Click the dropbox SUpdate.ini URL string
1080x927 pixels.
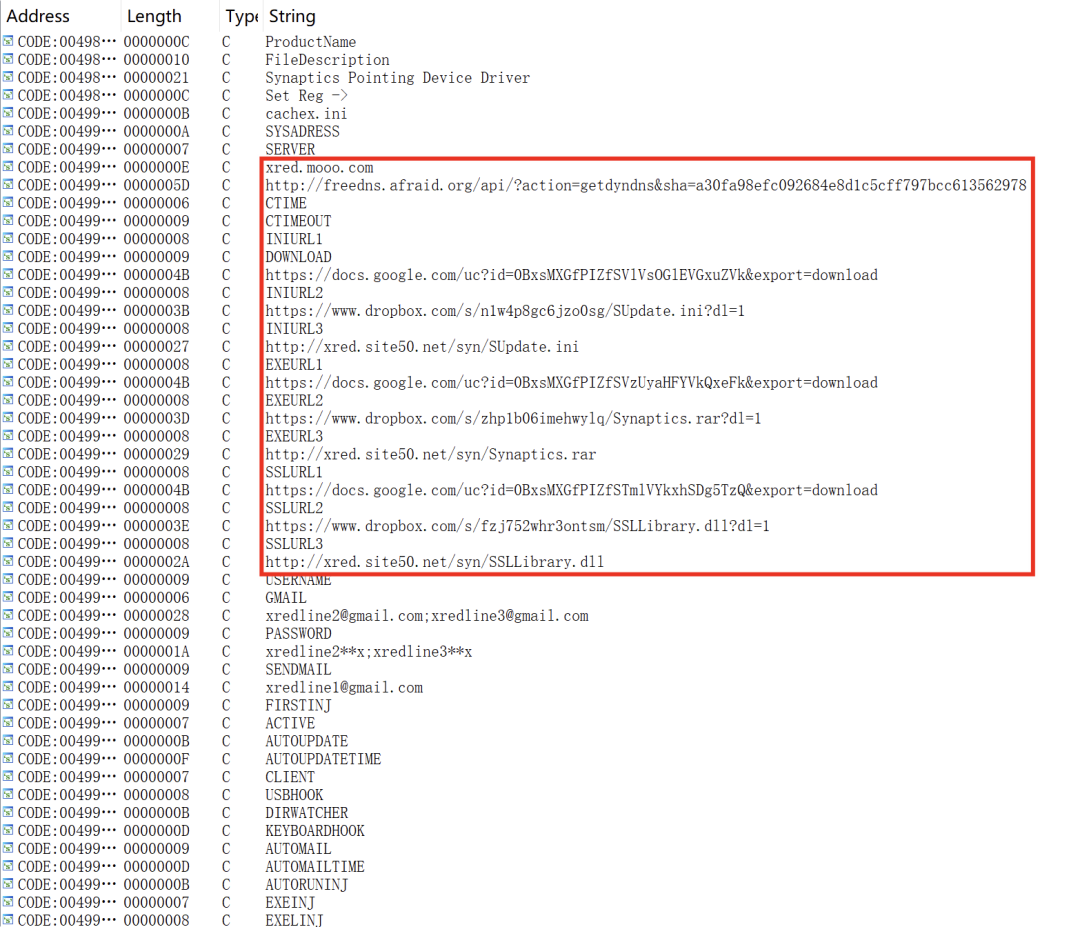[505, 311]
